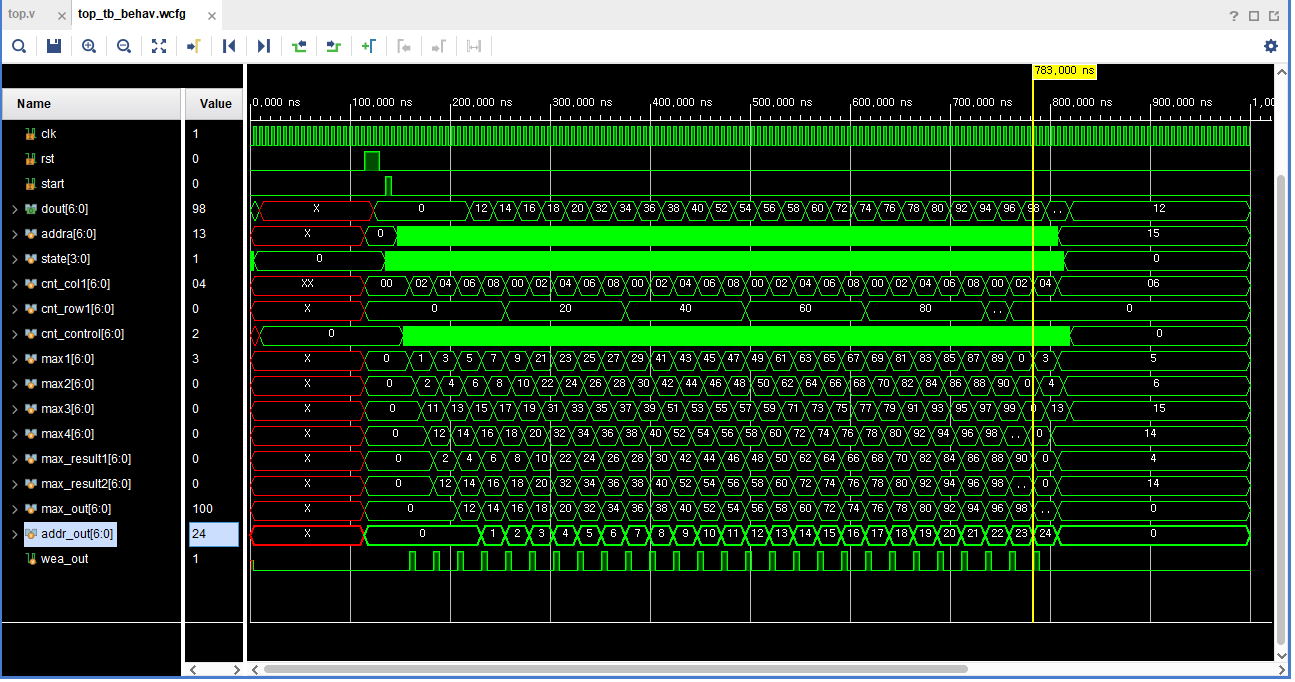Open waveform search with the magnifier icon
The width and height of the screenshot is (1295, 682).
(18, 45)
